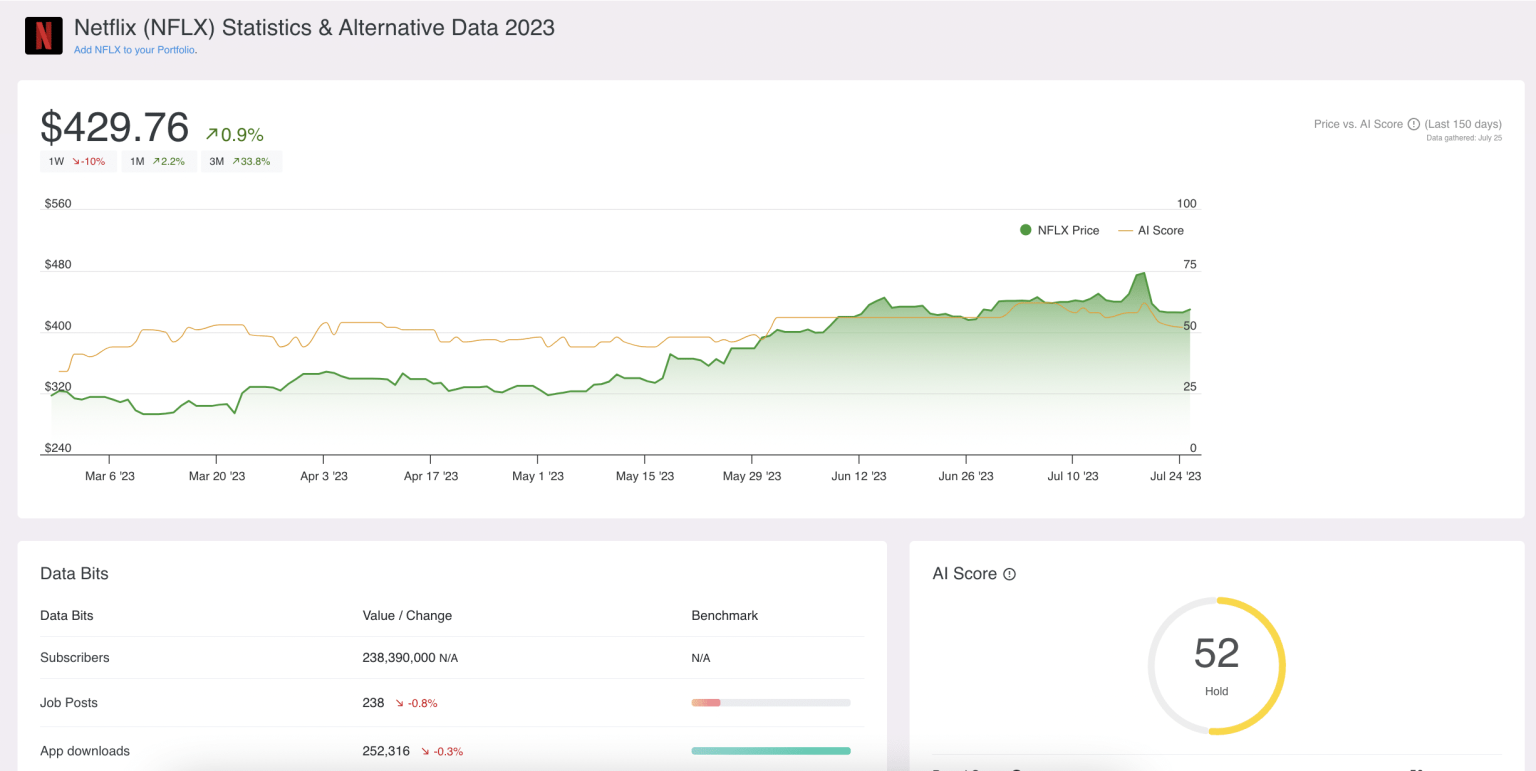Click the green up arrow beside 0.9%
The height and width of the screenshot is (771, 1536).
[x=211, y=134]
